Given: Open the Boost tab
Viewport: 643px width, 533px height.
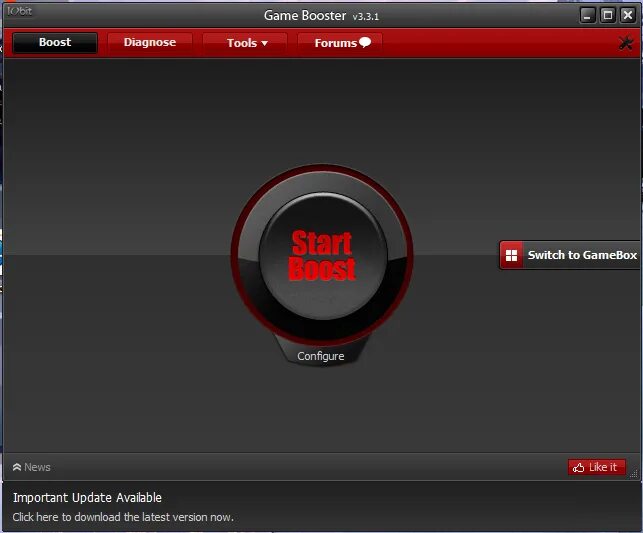Looking at the screenshot, I should (x=55, y=43).
